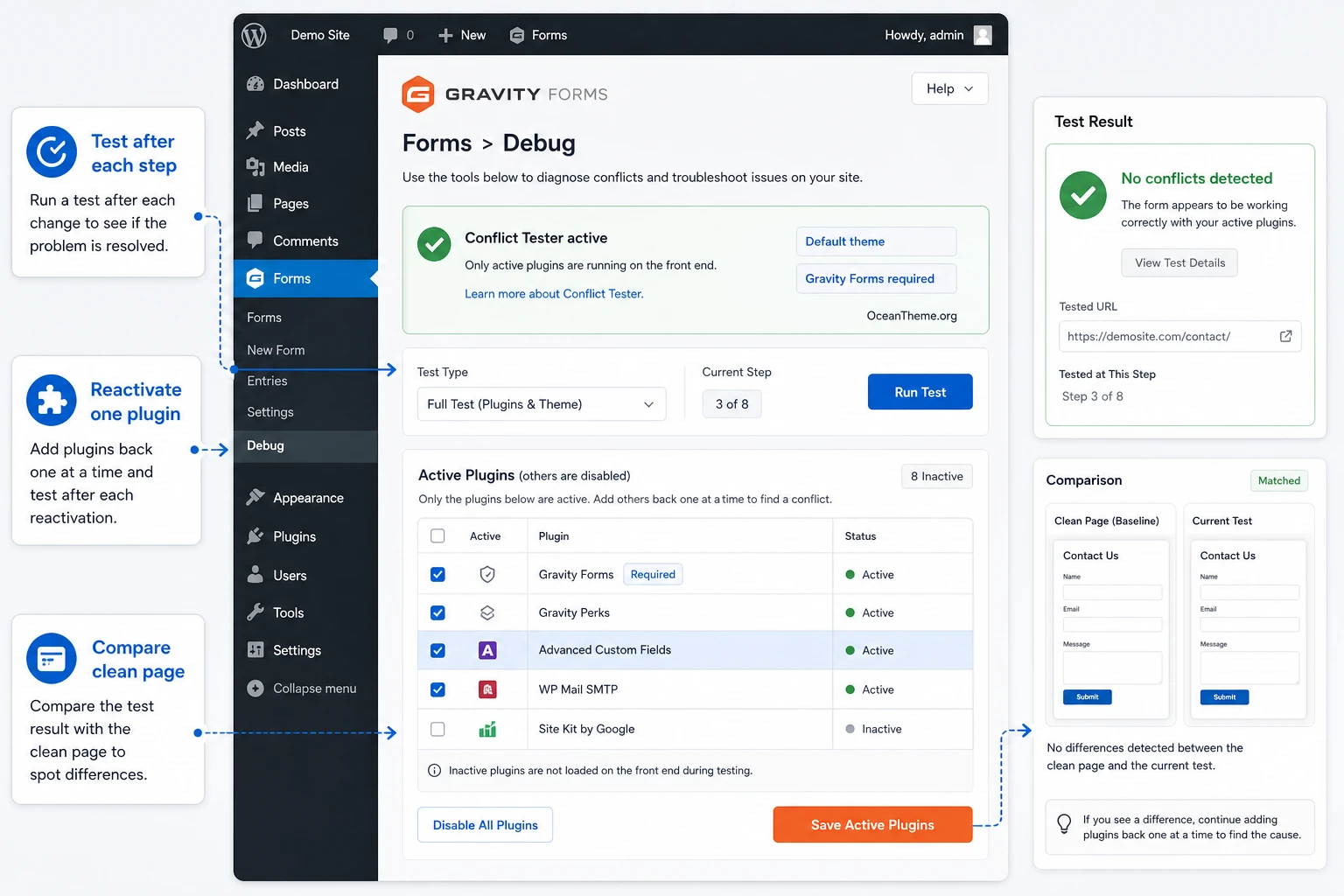Open New Form in the sidebar submenu
Screen dimensions: 1344x896
[x=276, y=350]
